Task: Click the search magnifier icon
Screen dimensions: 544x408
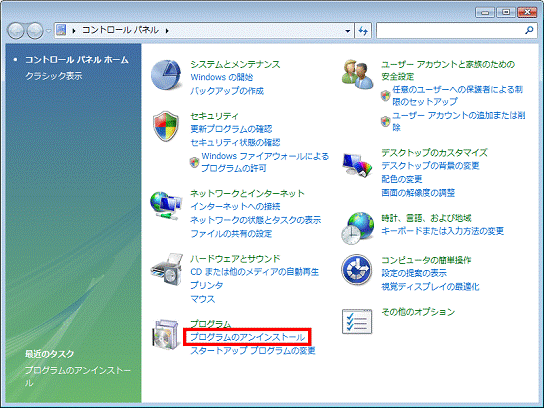Action: (529, 31)
